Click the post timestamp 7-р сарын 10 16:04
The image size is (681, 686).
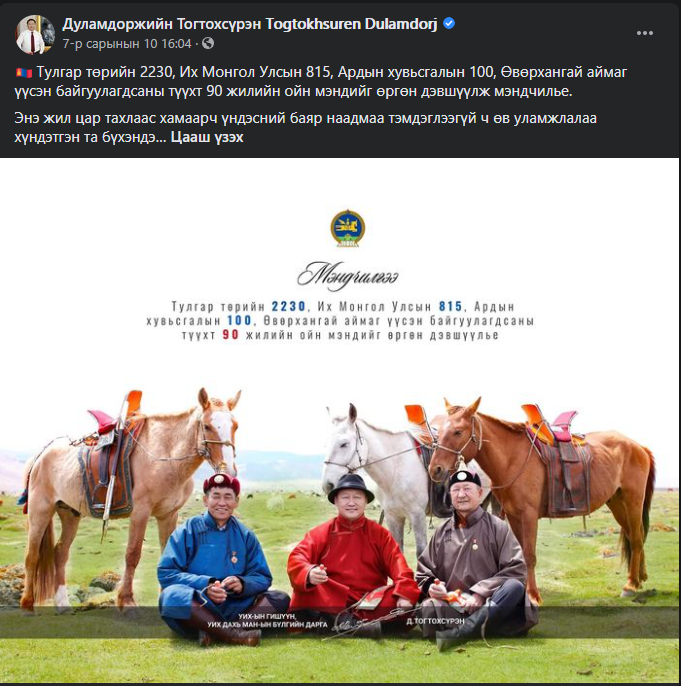pos(127,44)
